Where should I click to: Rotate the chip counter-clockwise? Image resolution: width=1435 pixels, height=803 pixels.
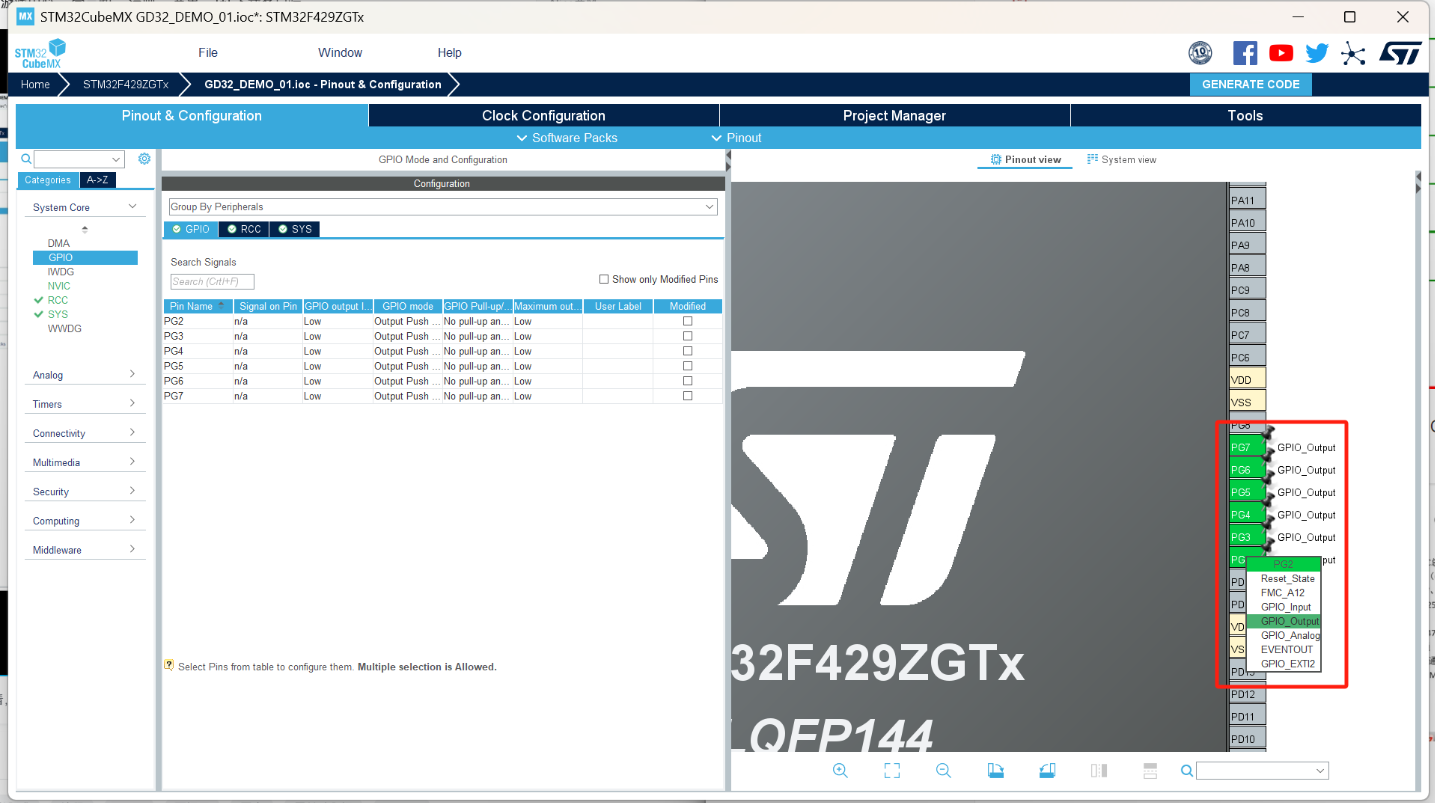(1047, 770)
